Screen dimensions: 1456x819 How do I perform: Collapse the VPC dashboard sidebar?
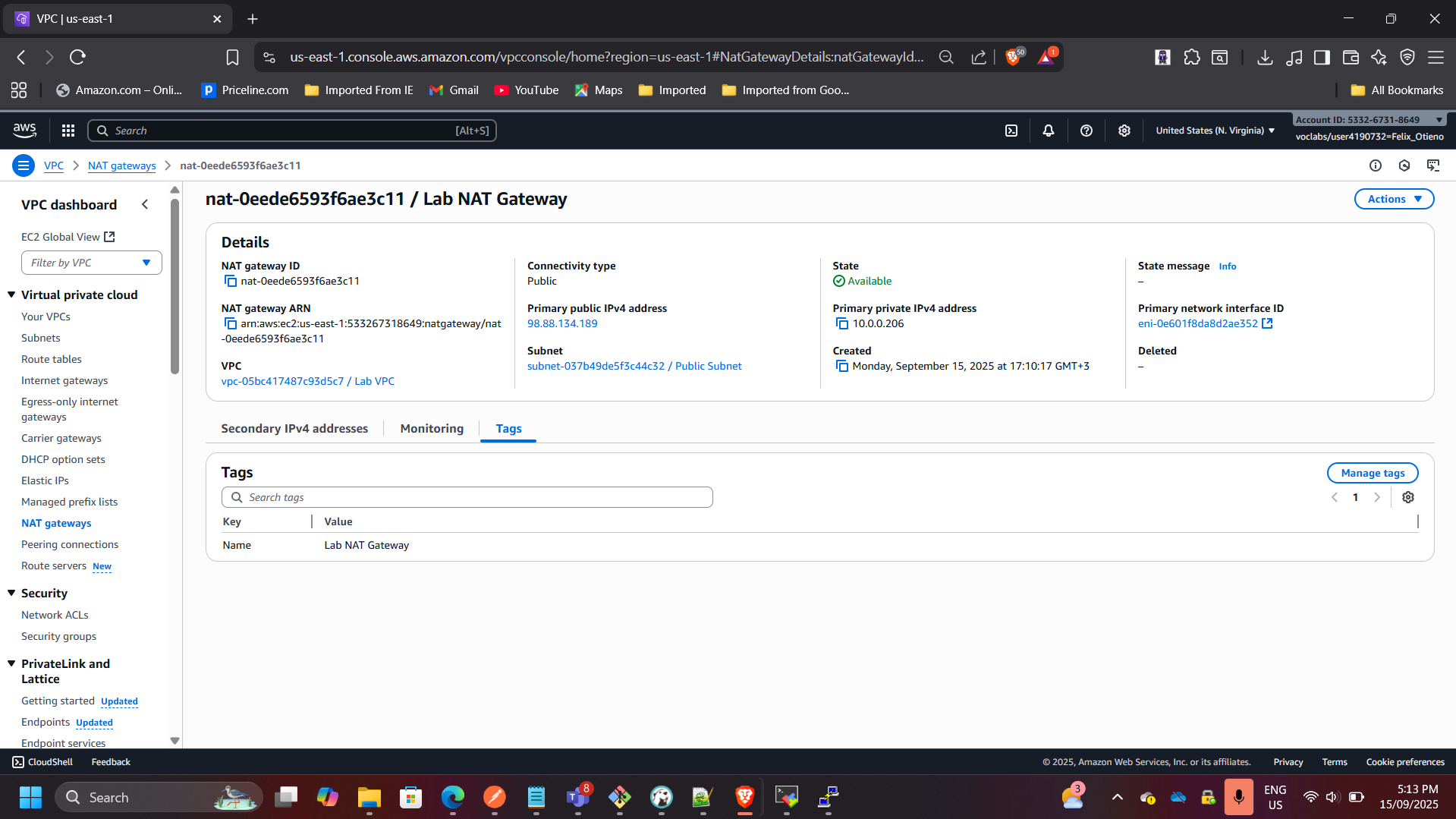click(x=145, y=205)
